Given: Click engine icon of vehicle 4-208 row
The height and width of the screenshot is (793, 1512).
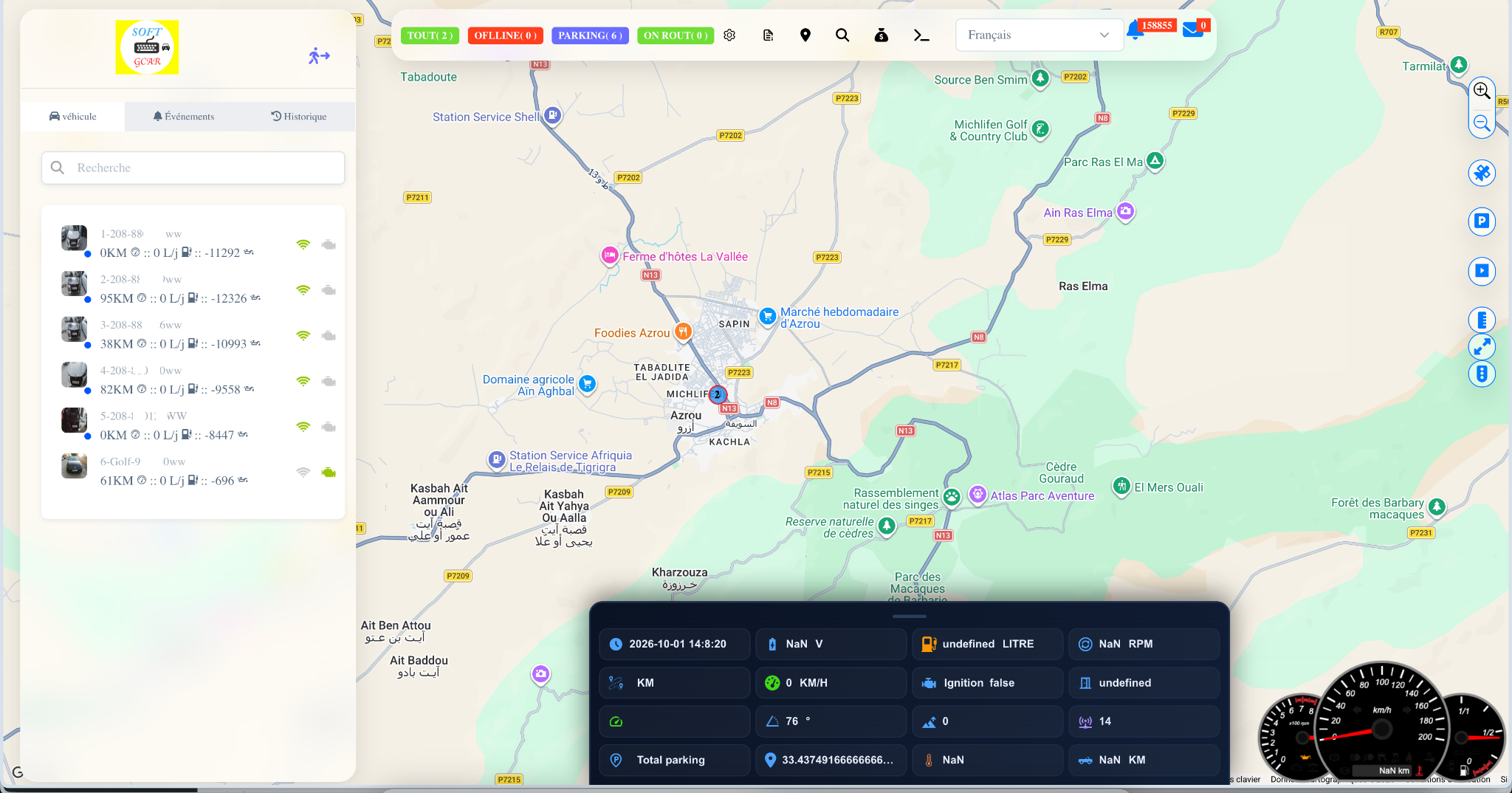Looking at the screenshot, I should point(329,381).
